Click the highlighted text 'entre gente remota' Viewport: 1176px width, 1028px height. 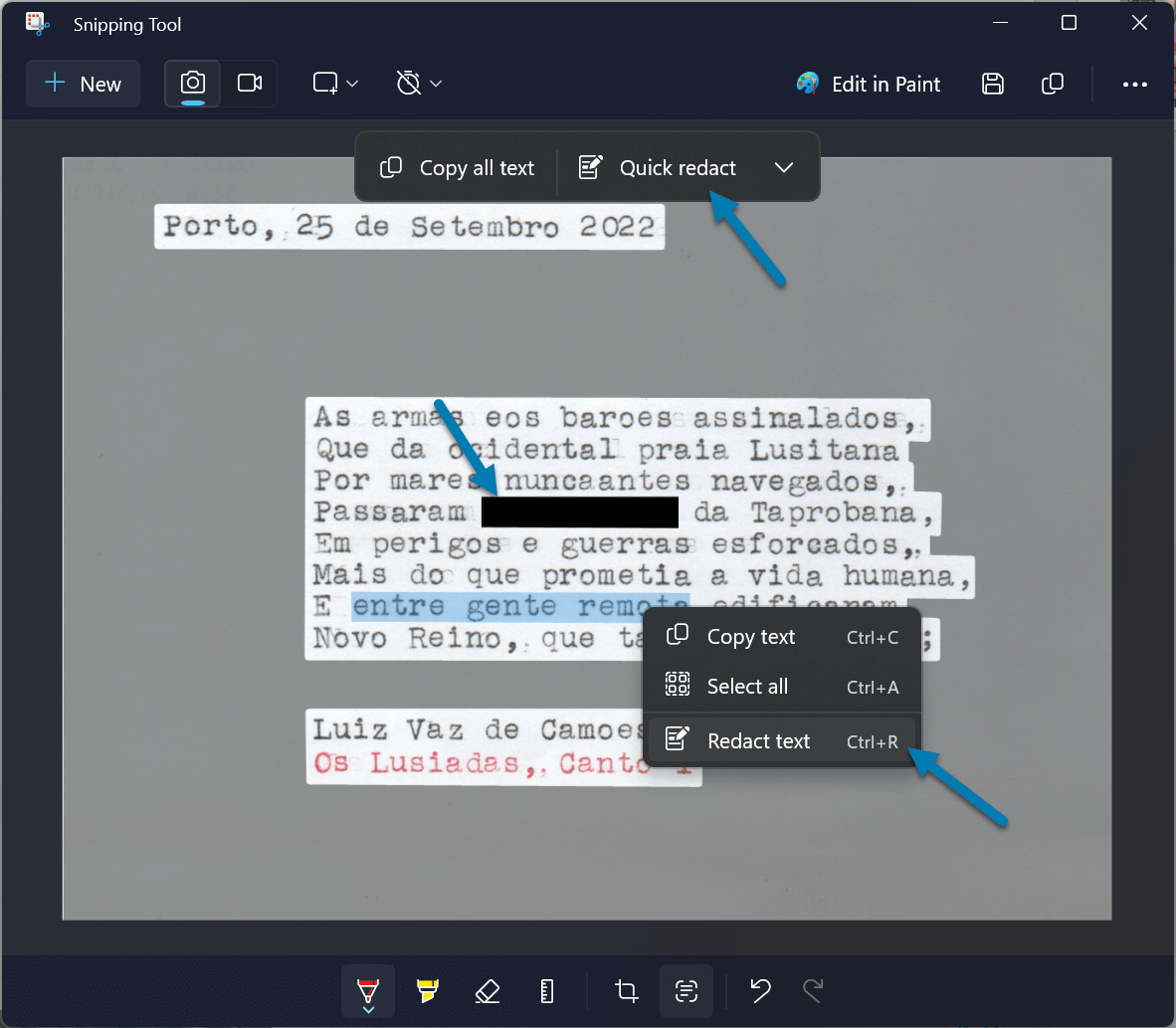(x=520, y=606)
